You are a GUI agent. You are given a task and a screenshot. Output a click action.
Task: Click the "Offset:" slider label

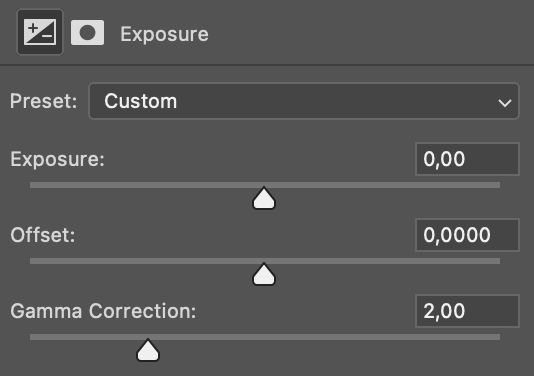43,235
